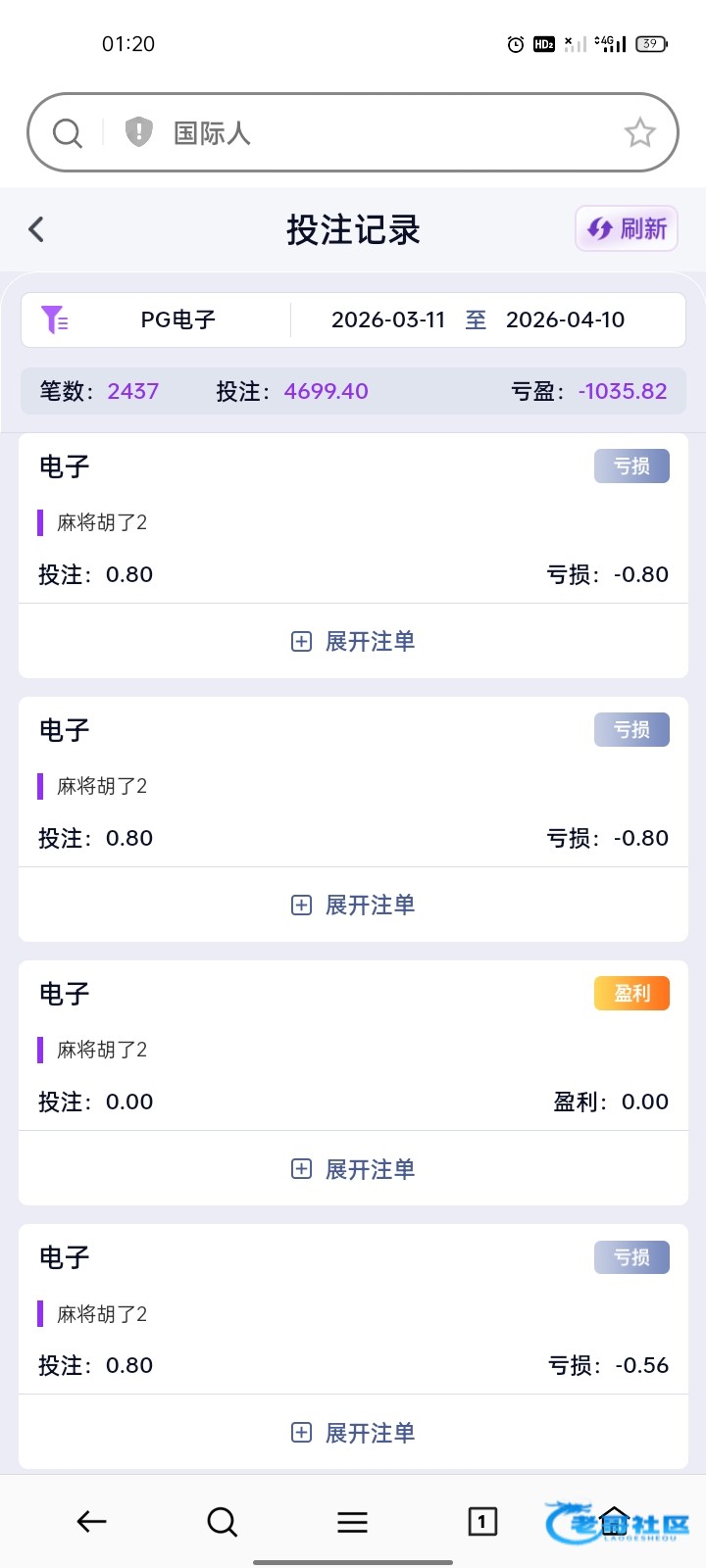
Task: Expand 展开注单 of the 盈利 record
Action: pos(353,1169)
